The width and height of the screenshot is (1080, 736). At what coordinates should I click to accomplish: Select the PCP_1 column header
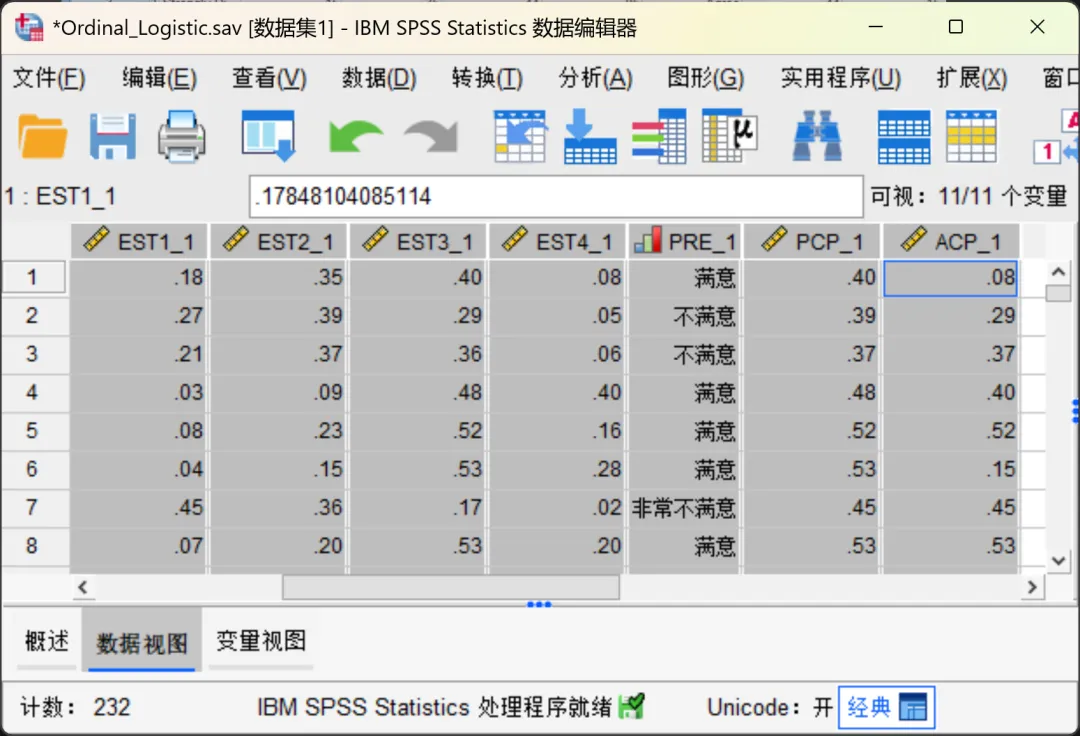point(811,241)
